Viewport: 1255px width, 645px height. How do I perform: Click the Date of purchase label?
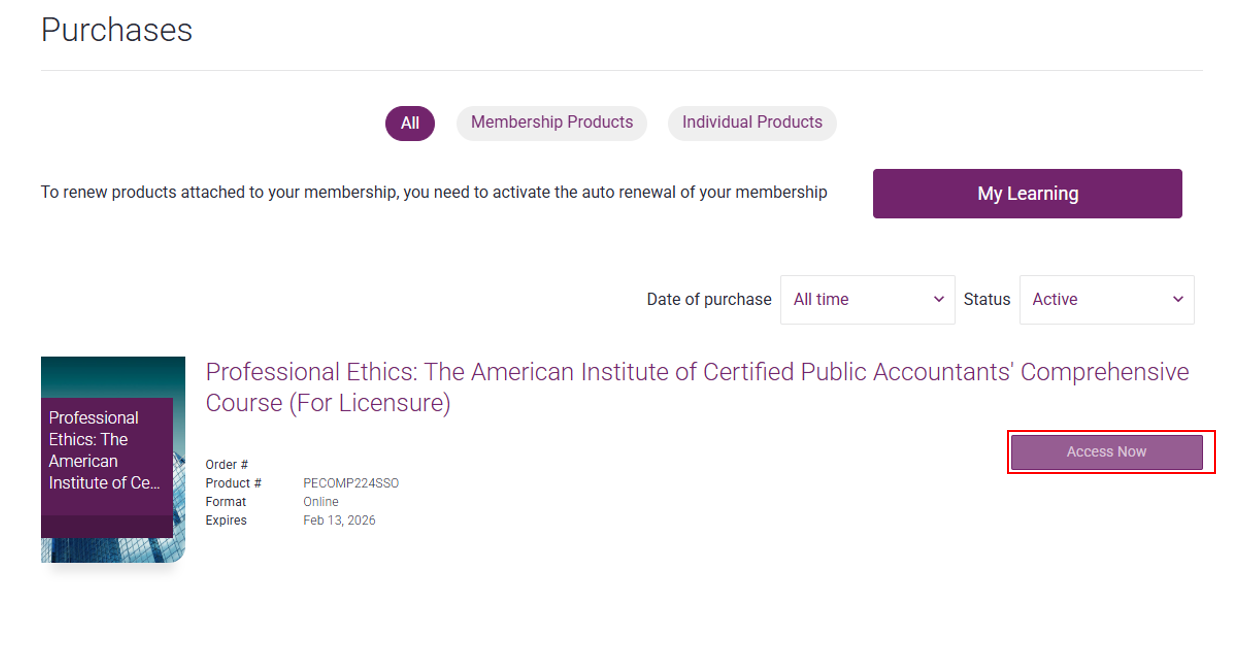[709, 300]
